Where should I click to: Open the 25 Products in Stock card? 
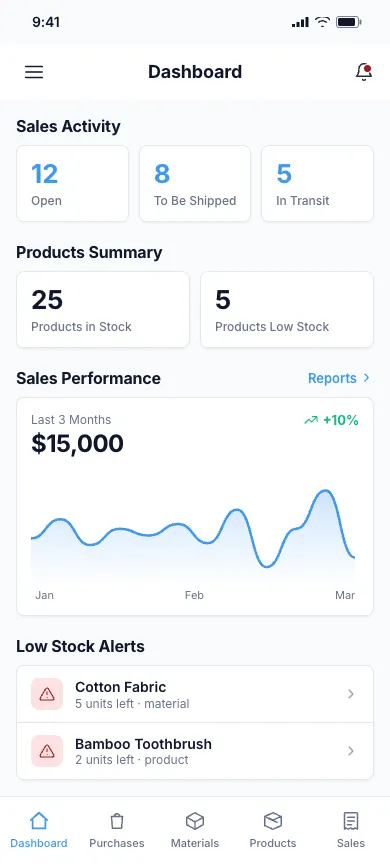click(x=103, y=309)
